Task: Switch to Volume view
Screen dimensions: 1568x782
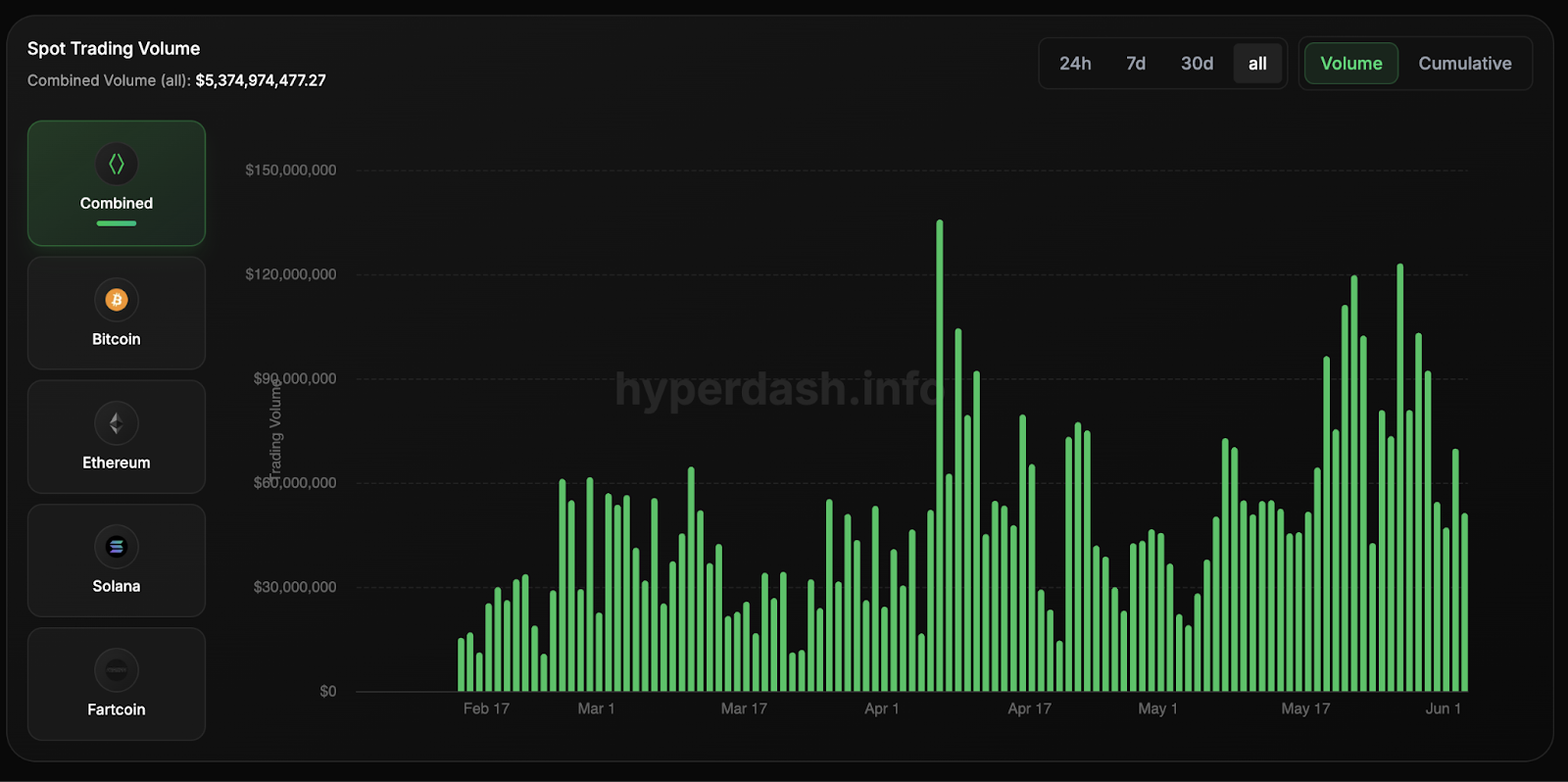Action: tap(1351, 64)
